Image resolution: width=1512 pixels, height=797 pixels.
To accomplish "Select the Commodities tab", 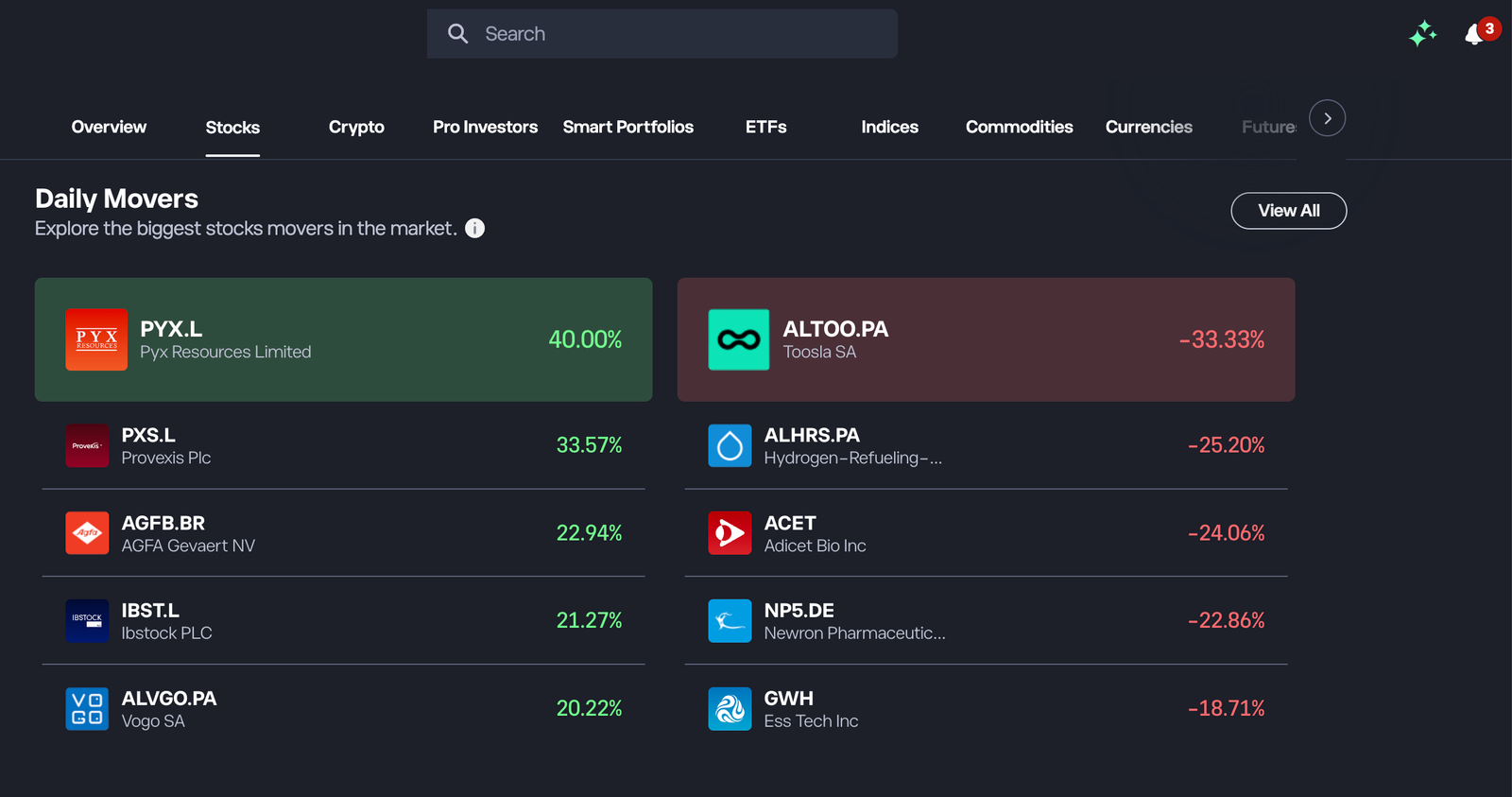I will 1019,127.
